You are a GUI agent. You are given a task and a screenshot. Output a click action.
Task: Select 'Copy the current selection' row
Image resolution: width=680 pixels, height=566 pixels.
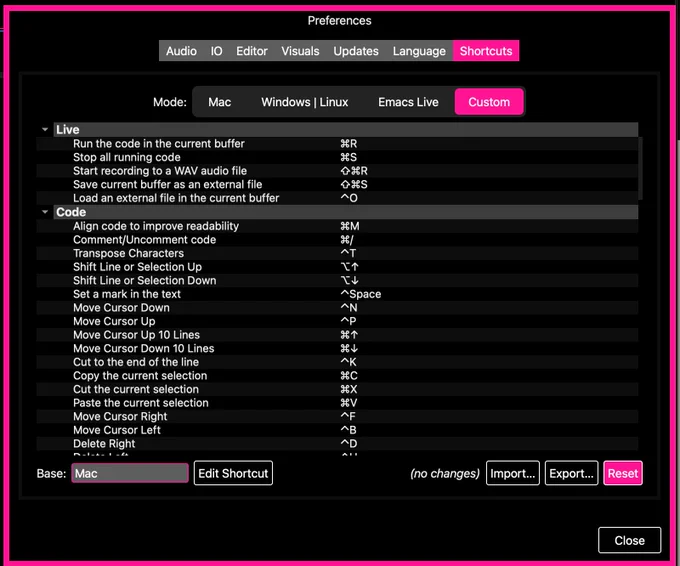coord(337,376)
